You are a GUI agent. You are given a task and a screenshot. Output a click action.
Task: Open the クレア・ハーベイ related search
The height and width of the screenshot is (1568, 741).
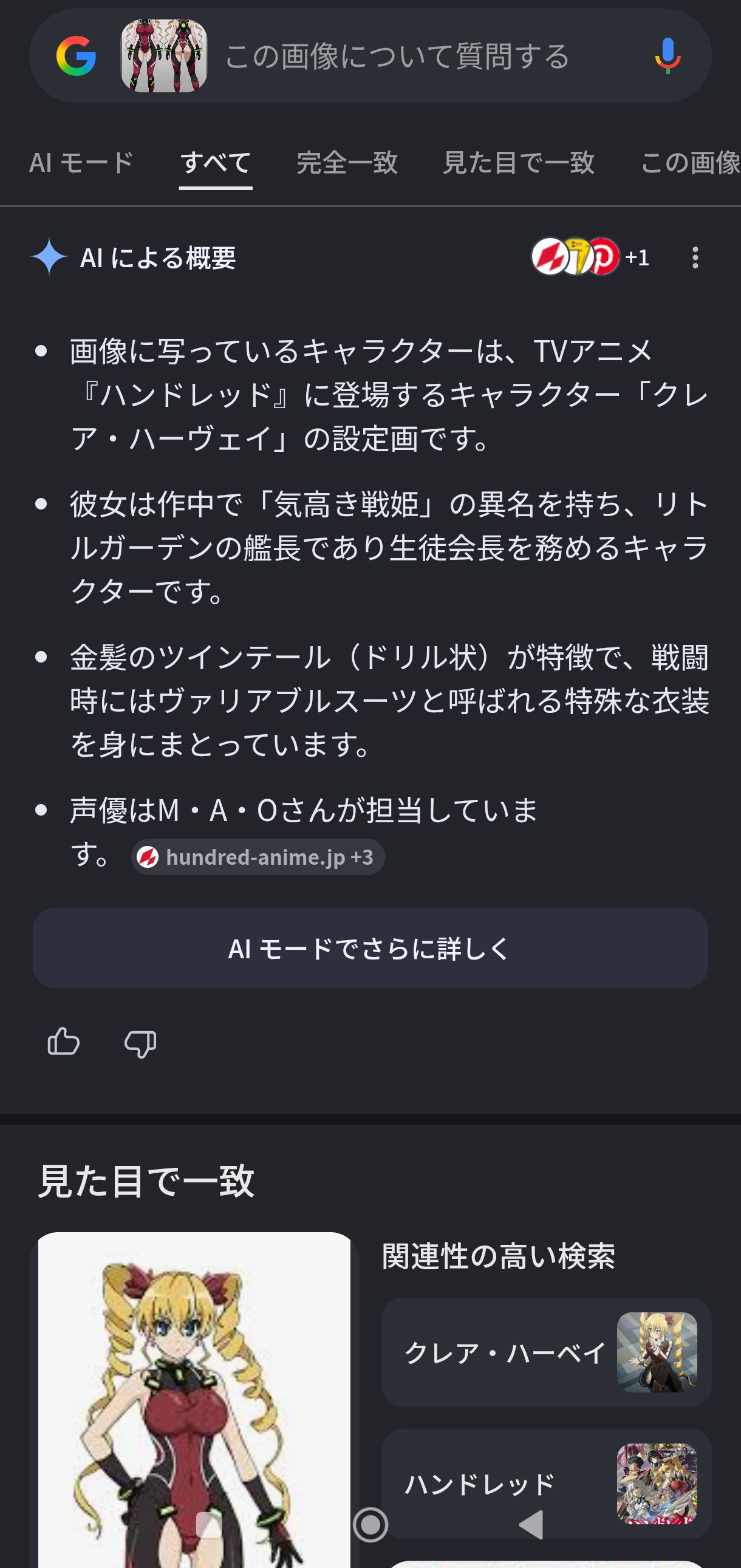(546, 1352)
